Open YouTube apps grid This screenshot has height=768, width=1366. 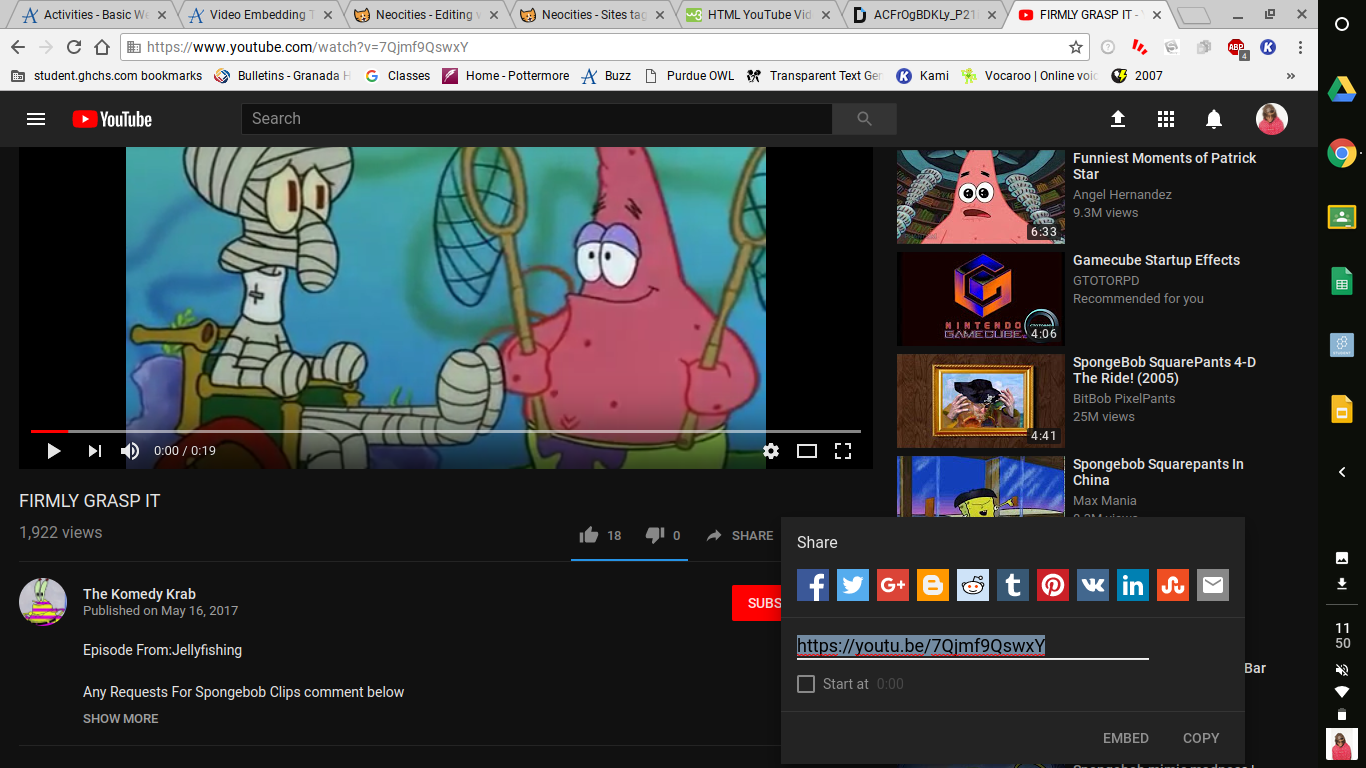[x=1166, y=119]
